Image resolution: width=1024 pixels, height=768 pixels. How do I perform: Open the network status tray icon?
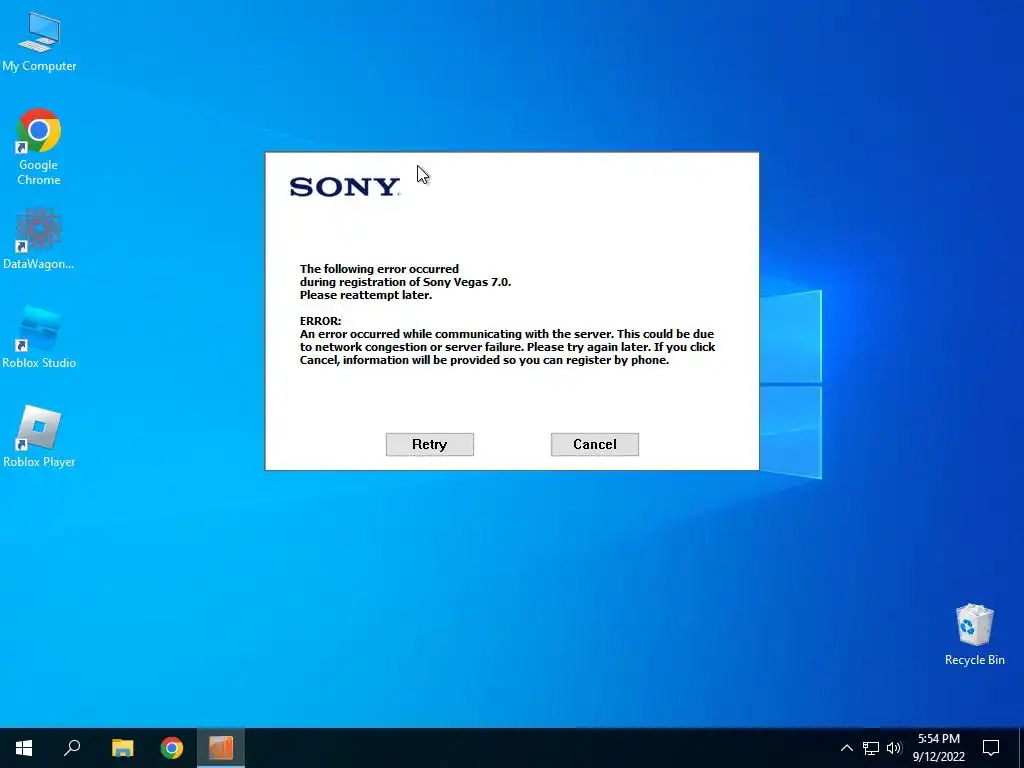point(871,748)
